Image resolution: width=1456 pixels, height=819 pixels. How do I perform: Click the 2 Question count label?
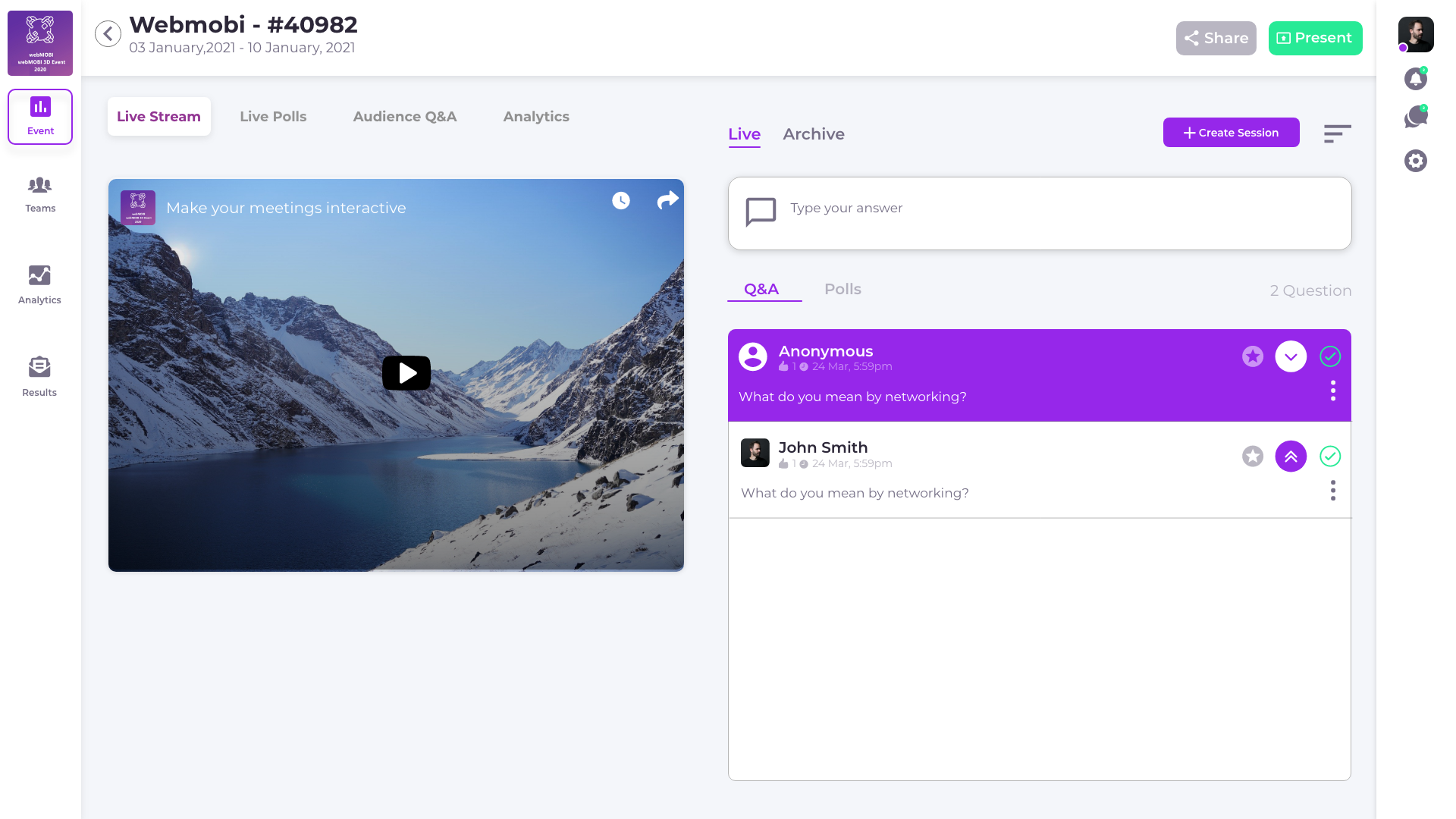(1311, 290)
